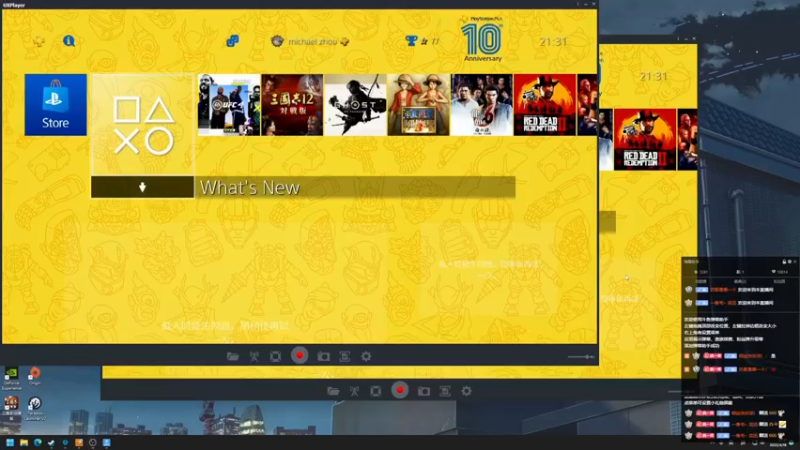Screen dimensions: 800x450
Task: Open the Romance of Three Kingdoms 12 tile
Action: click(292, 105)
